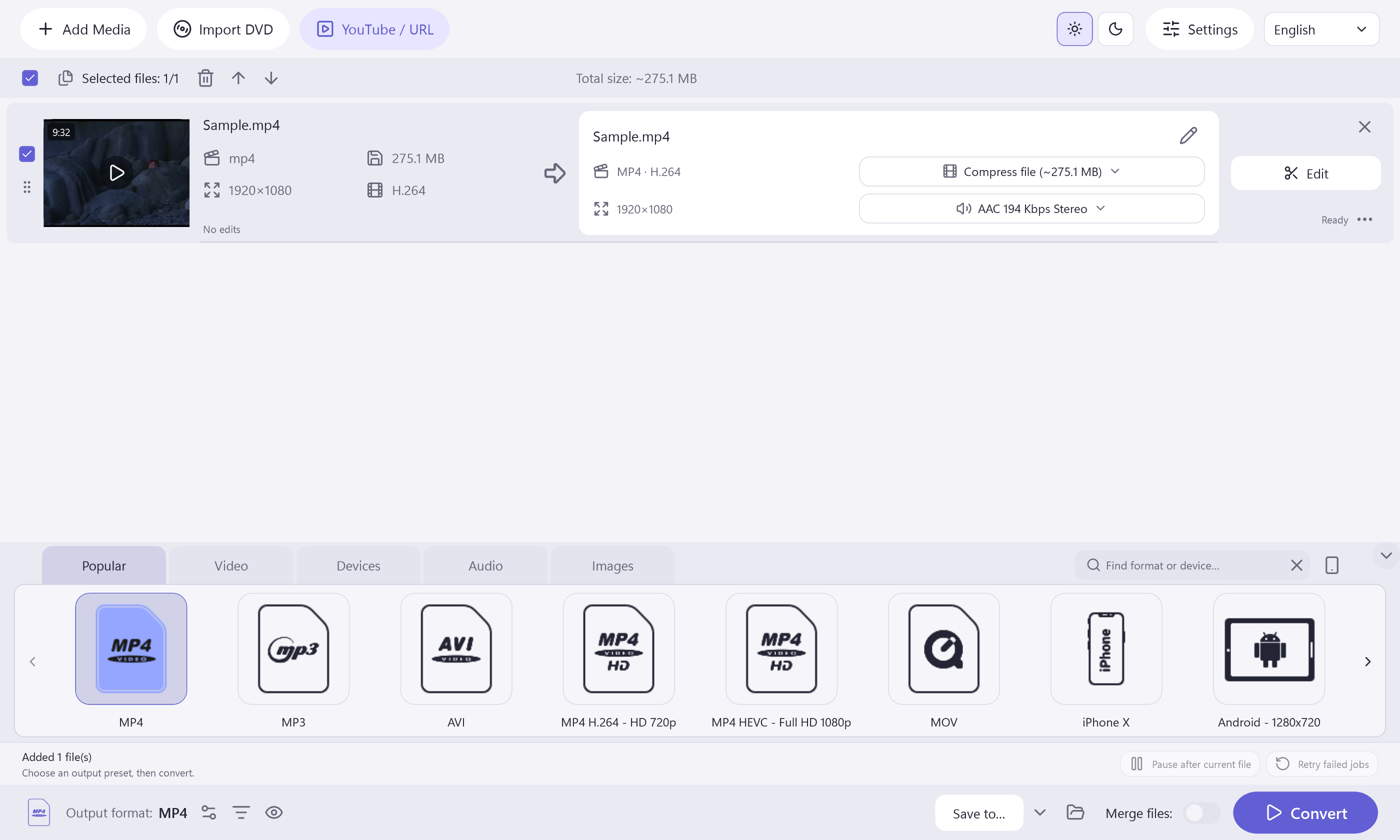Click the Sample.mp4 output filename

[x=631, y=136]
